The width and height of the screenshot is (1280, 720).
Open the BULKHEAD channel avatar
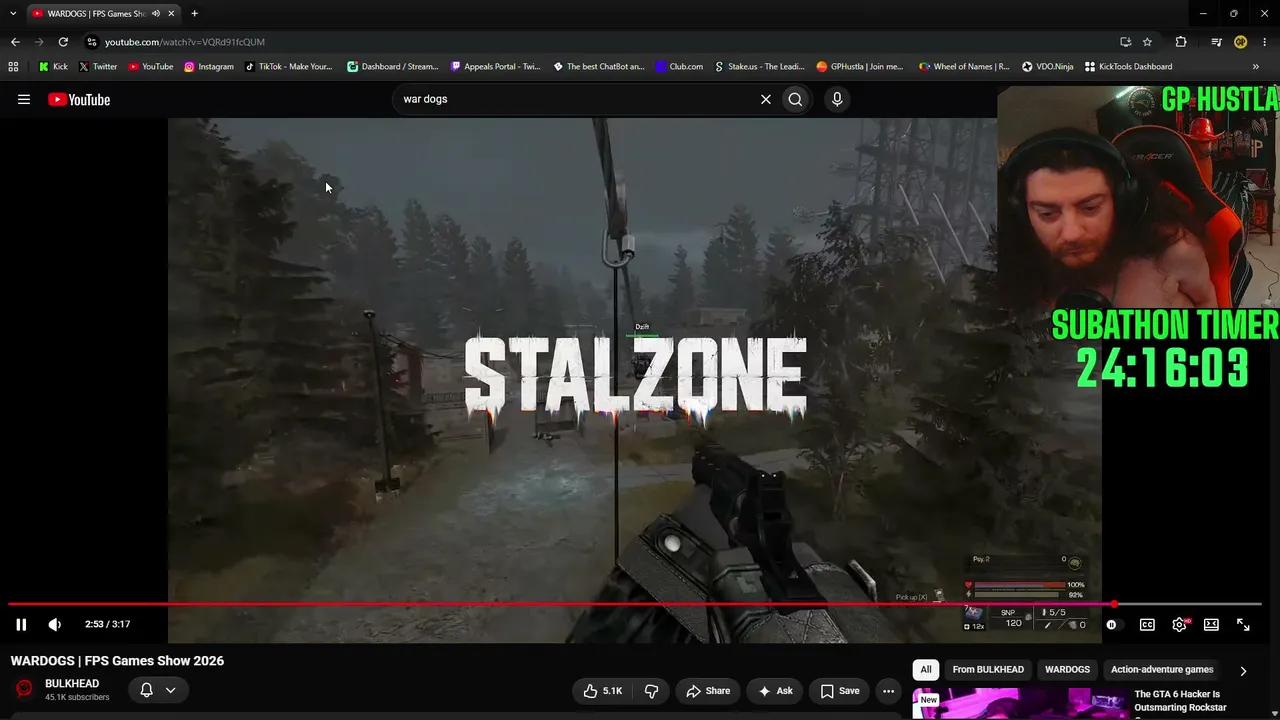click(24, 689)
